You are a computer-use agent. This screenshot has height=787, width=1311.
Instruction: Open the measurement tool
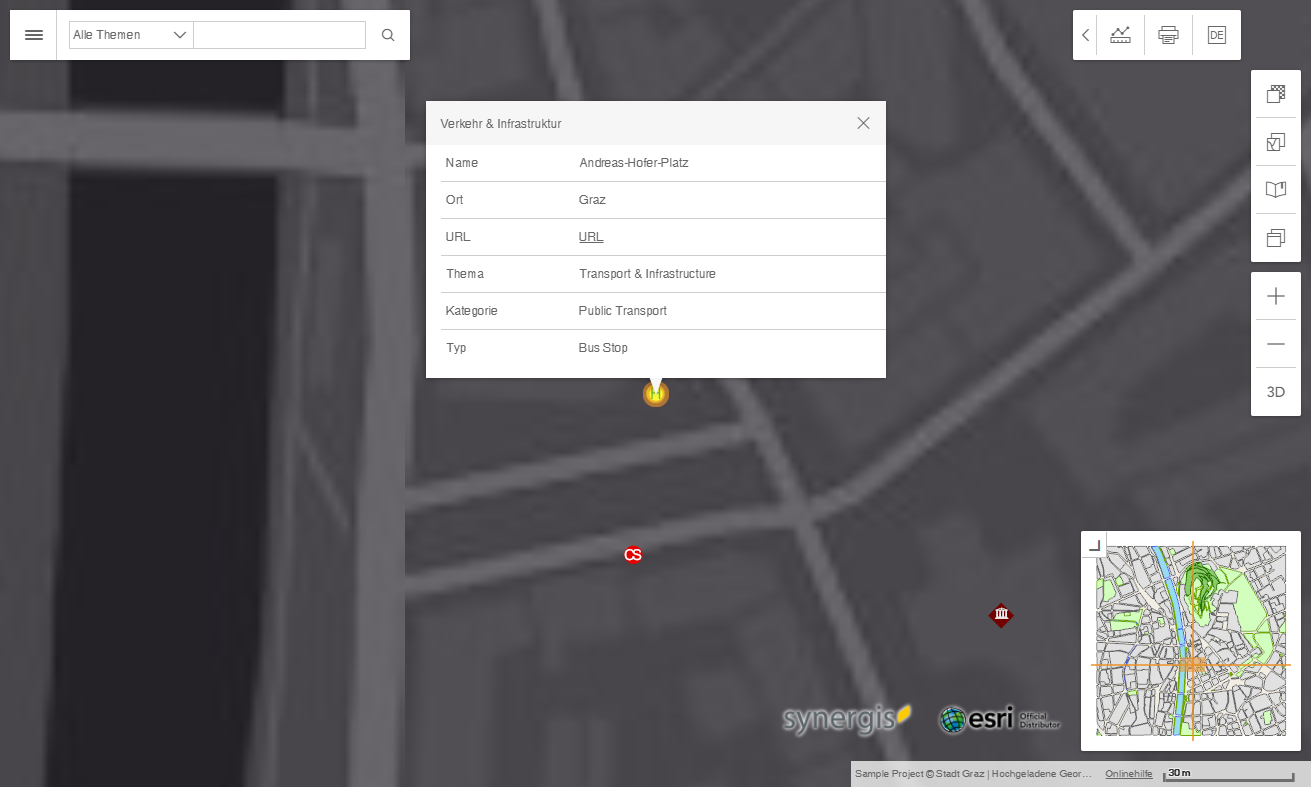click(x=1120, y=34)
